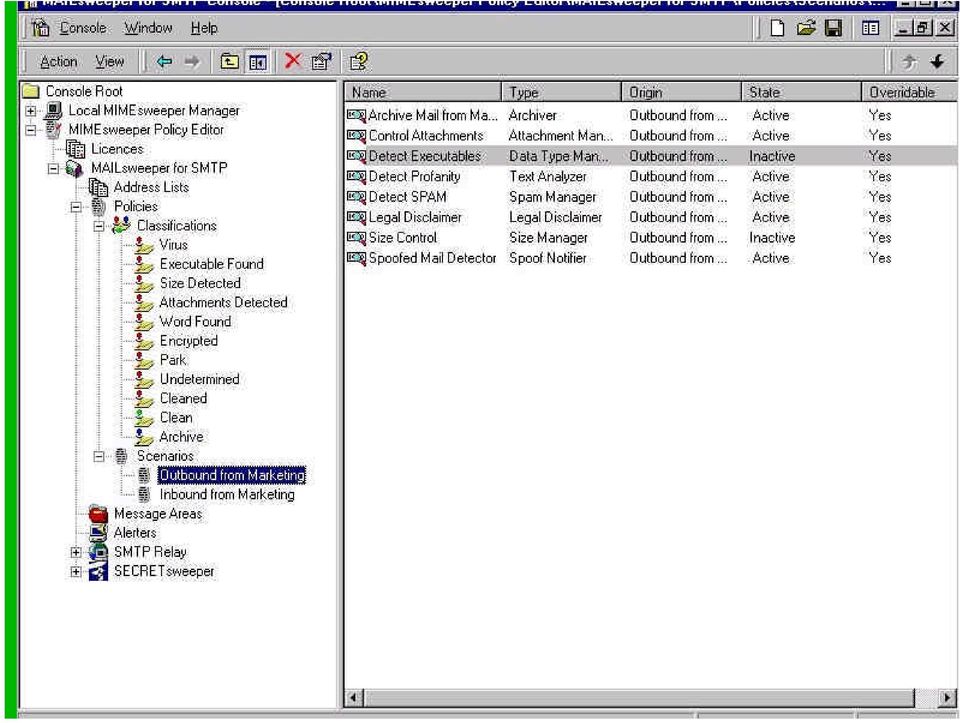Expand the SECRETsweeper node
The height and width of the screenshot is (723, 960).
[76, 572]
